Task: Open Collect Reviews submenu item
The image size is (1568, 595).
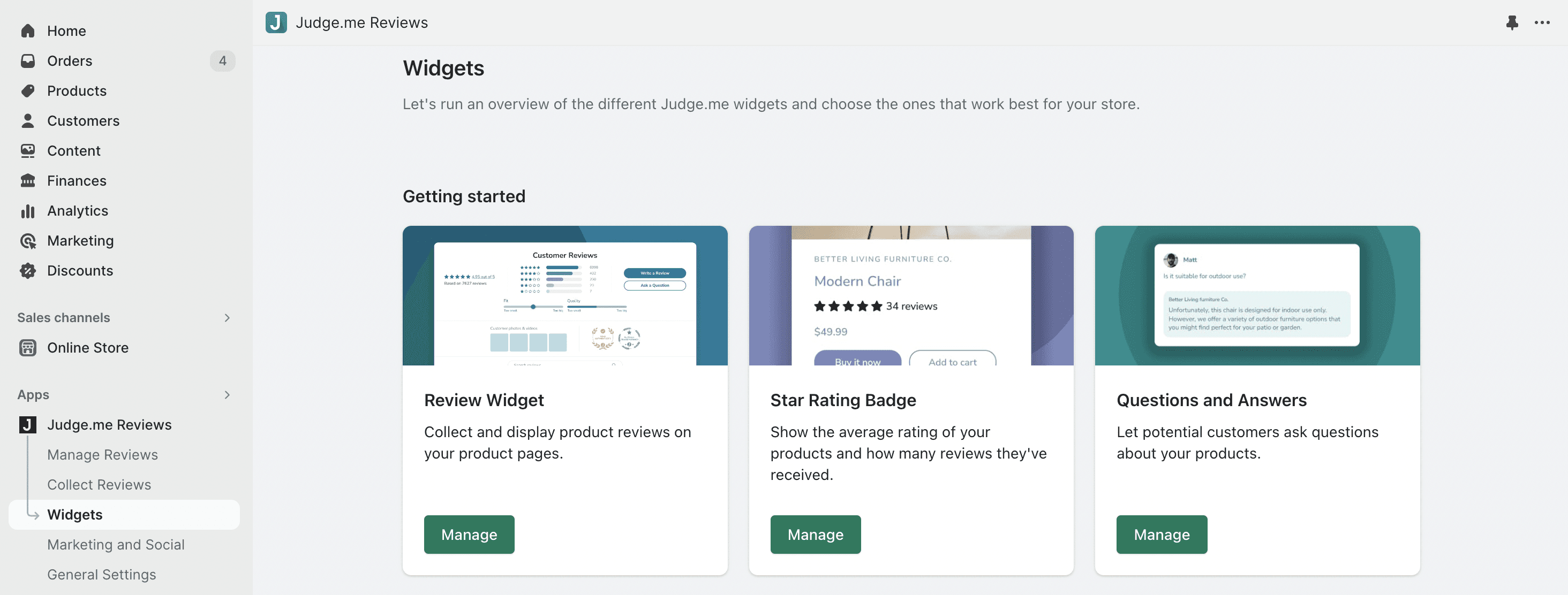Action: click(99, 484)
